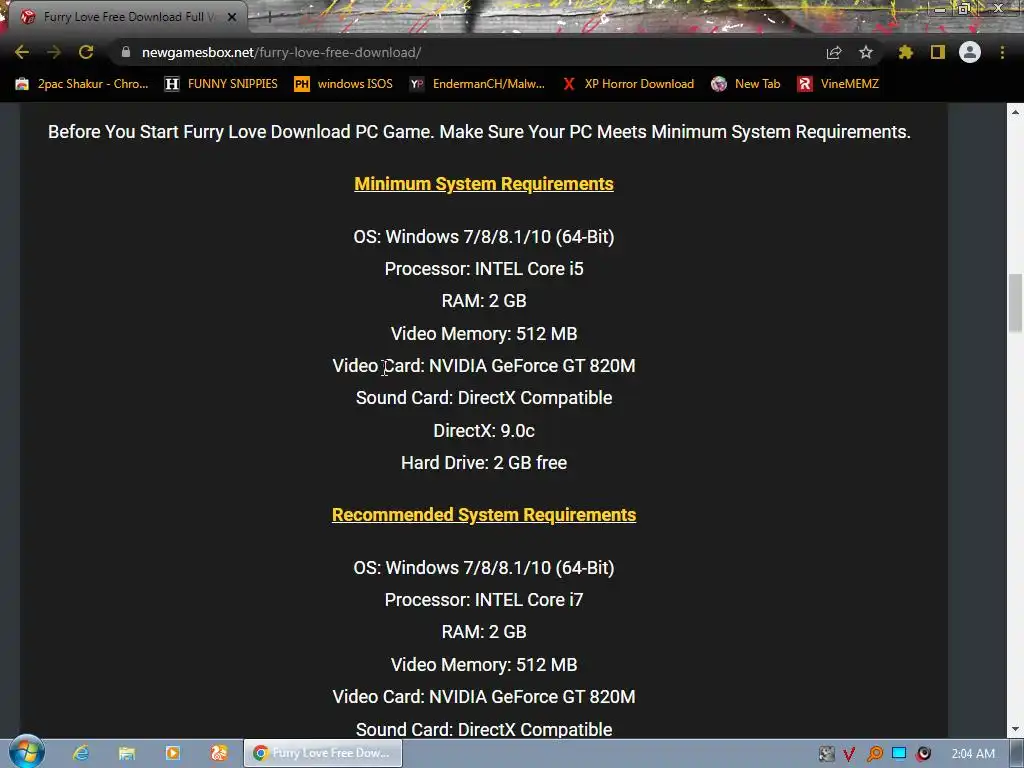Click the page scrollbar down arrow

point(1015,729)
